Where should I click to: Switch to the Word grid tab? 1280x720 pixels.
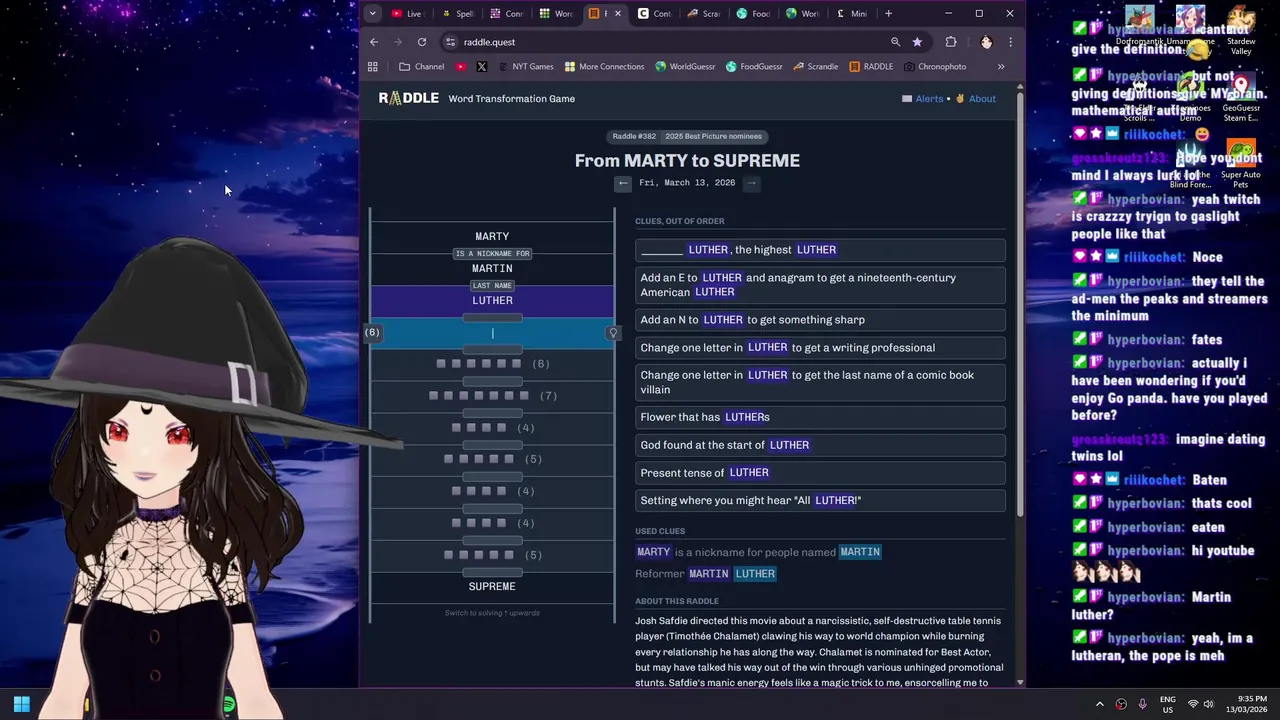(x=556, y=14)
